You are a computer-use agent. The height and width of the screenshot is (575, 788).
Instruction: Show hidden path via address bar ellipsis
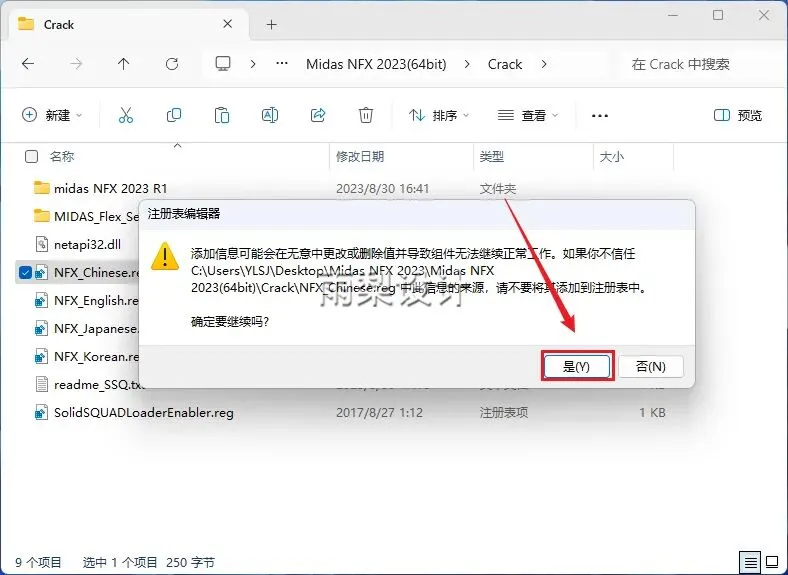[x=282, y=64]
